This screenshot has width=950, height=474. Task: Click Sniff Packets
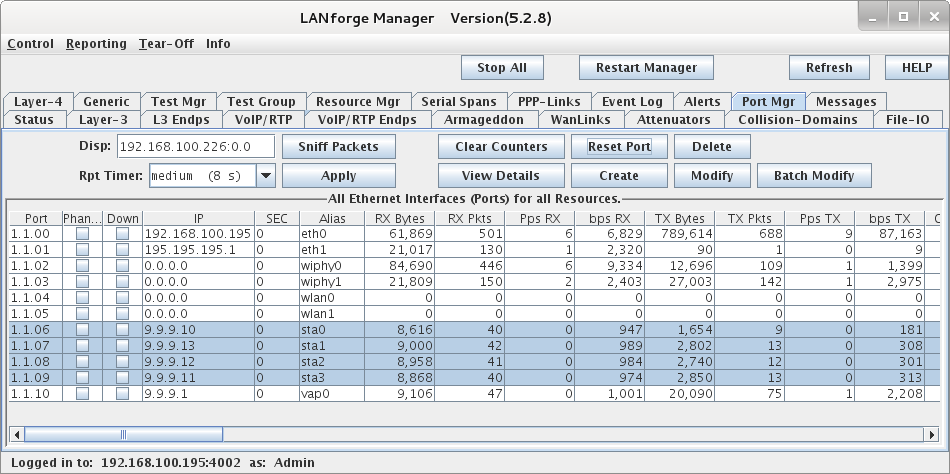point(339,147)
